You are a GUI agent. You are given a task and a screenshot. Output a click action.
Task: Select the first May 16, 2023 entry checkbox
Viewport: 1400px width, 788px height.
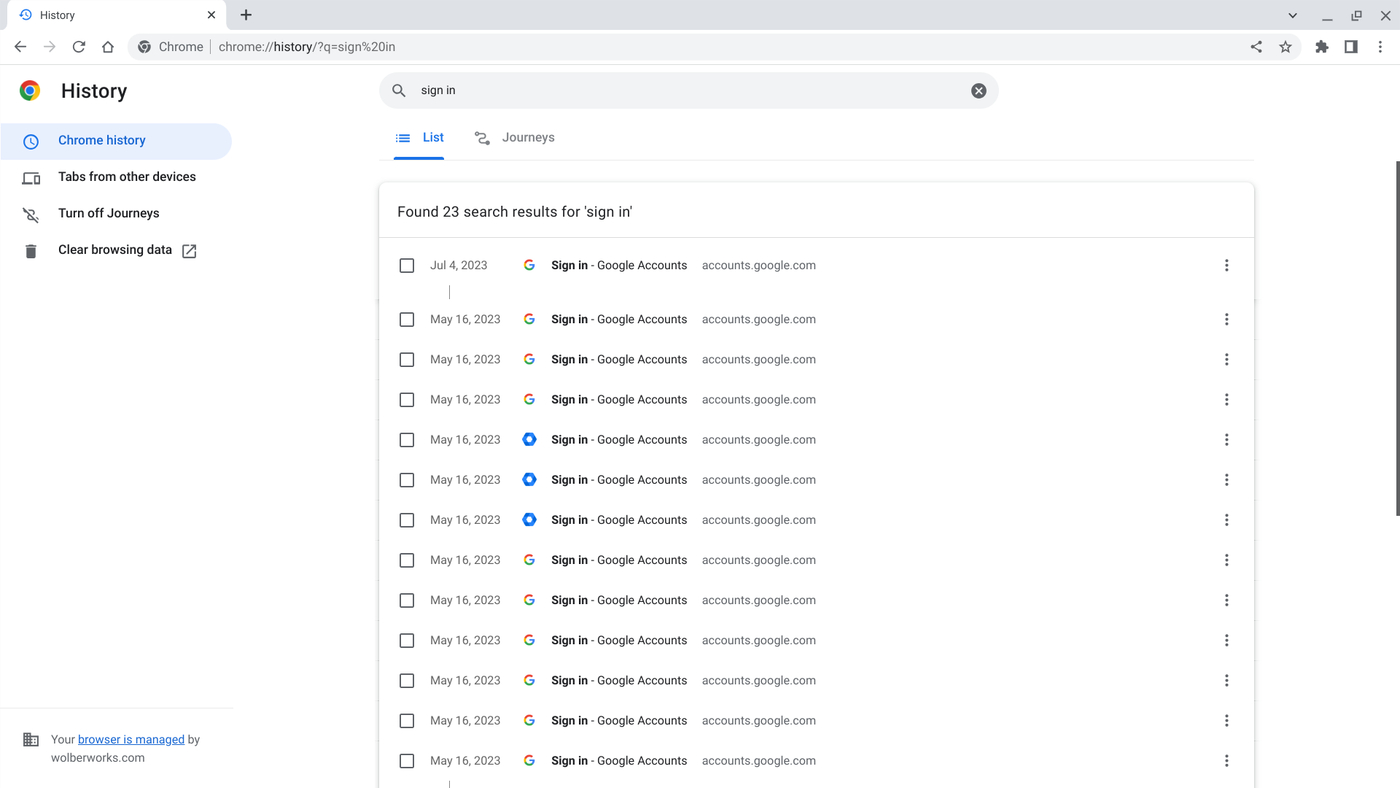407,319
